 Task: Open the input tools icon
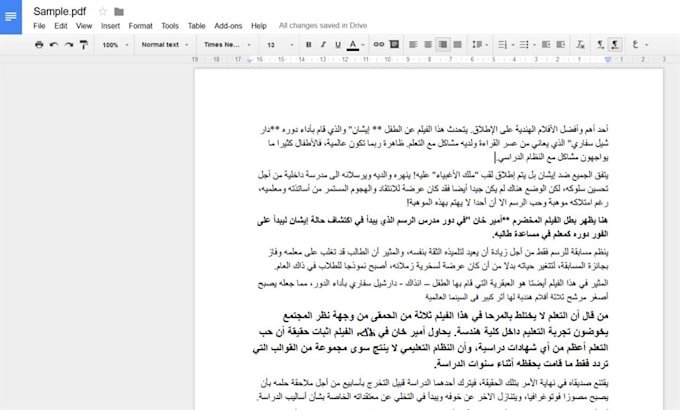(635, 44)
